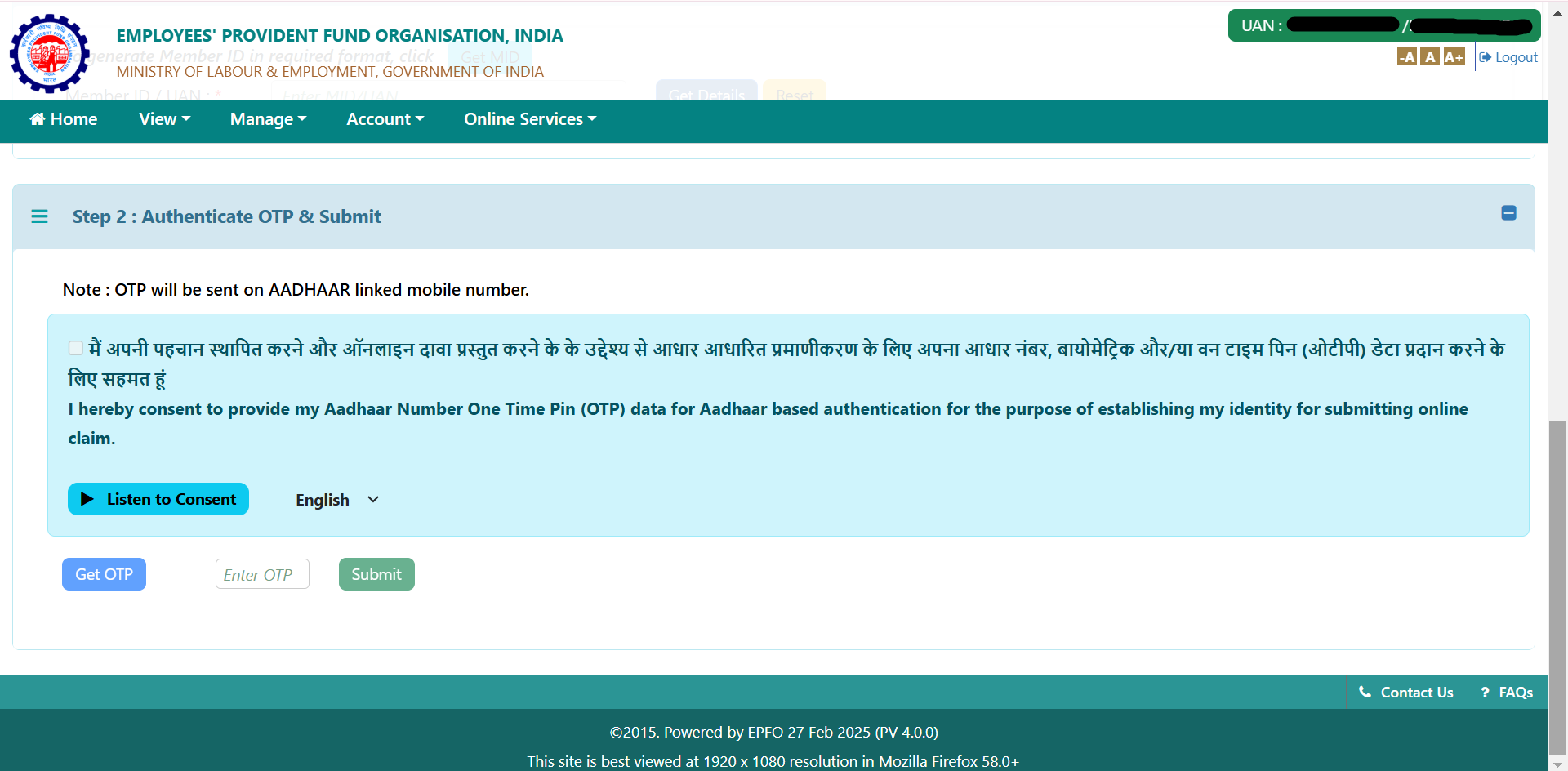The height and width of the screenshot is (771, 1568).
Task: Collapse the Step 2 panel
Action: point(1508,213)
